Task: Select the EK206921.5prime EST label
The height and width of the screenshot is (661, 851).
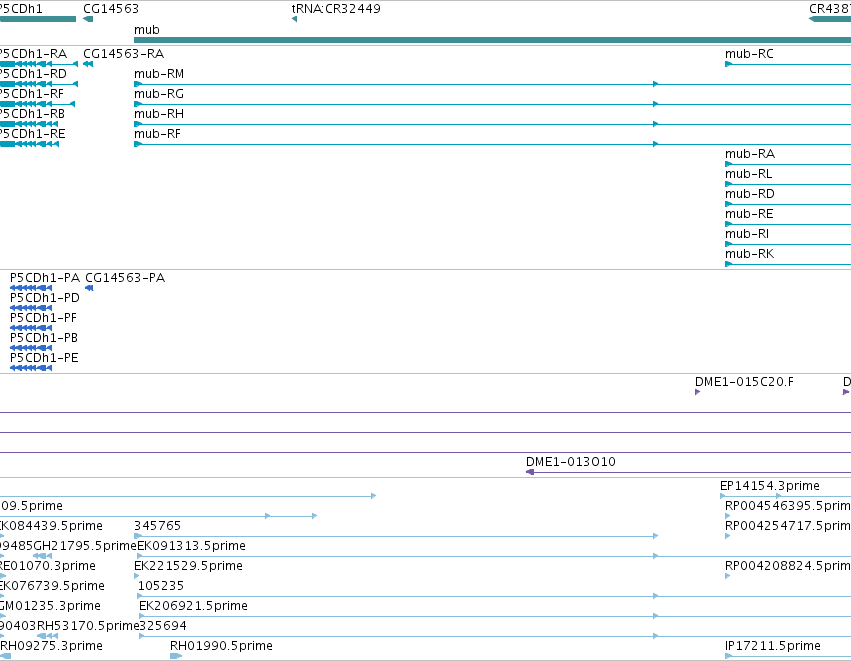Action: point(193,606)
